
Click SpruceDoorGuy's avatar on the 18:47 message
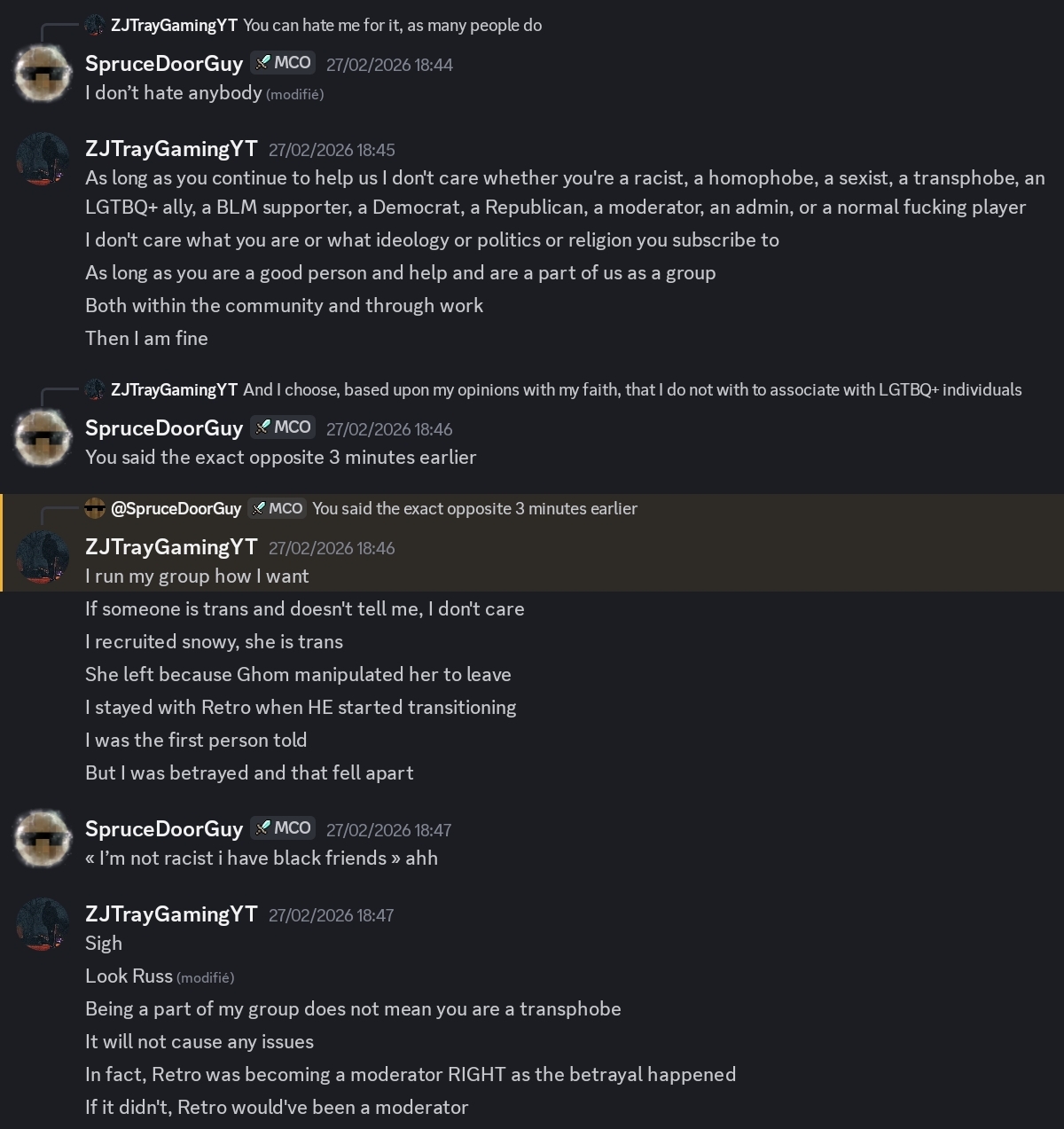43,839
